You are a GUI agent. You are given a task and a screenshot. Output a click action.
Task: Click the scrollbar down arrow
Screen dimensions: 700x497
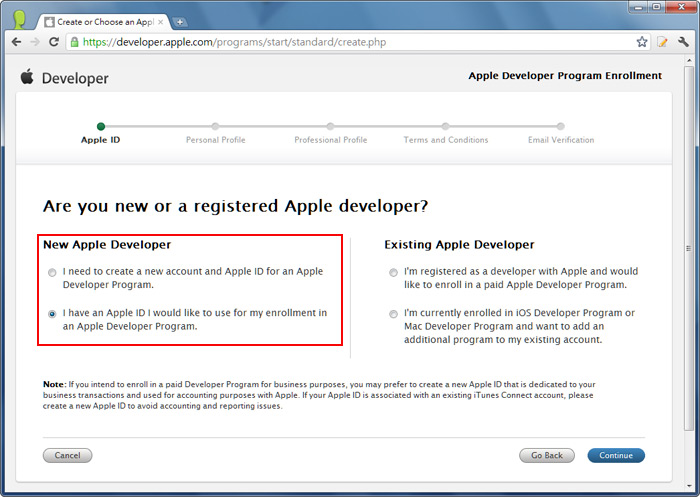click(x=689, y=485)
